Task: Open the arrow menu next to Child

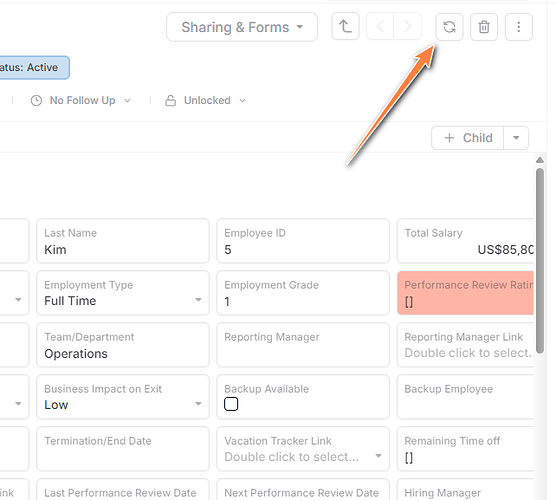Action: tap(516, 138)
